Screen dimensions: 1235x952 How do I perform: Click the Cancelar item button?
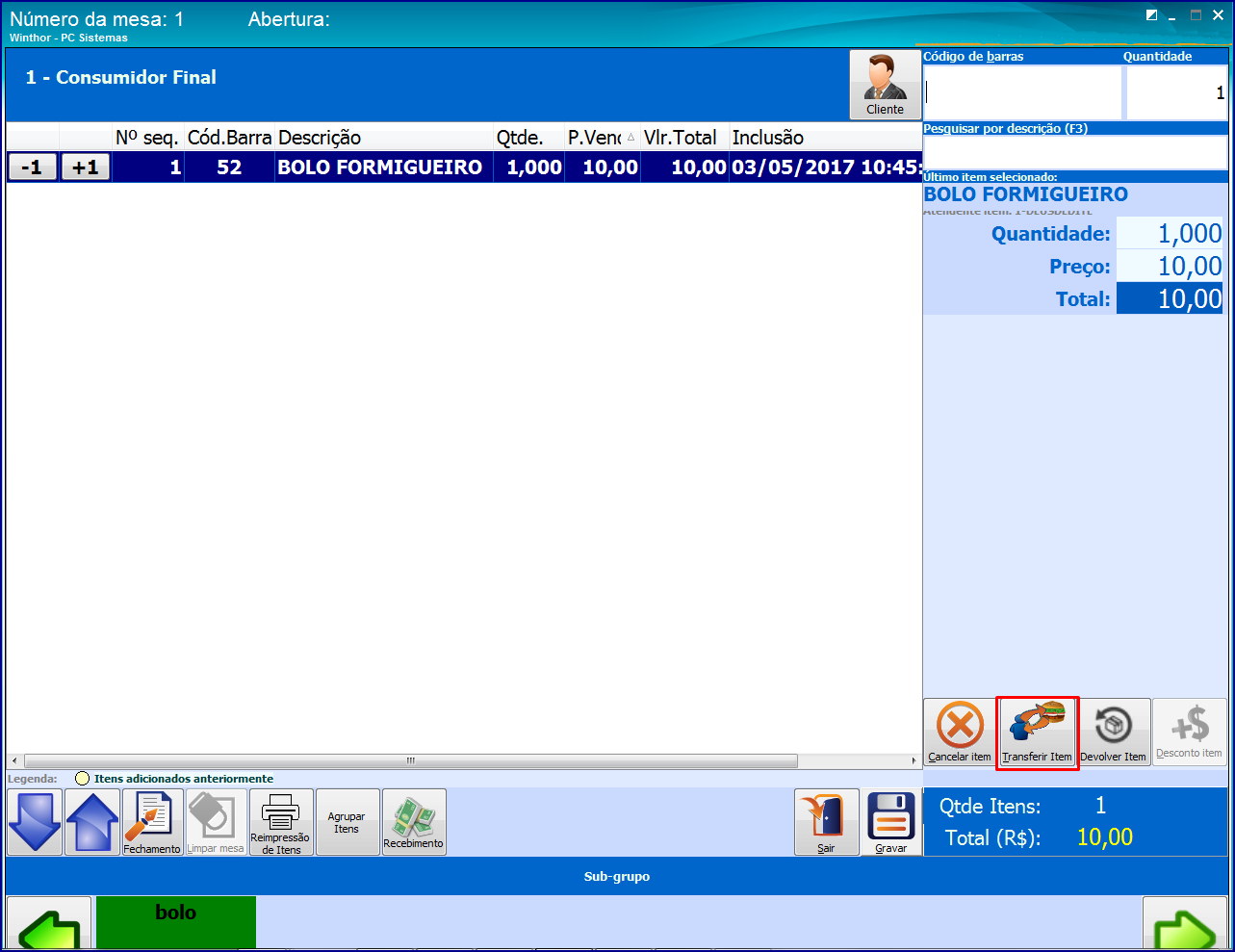pos(960,732)
